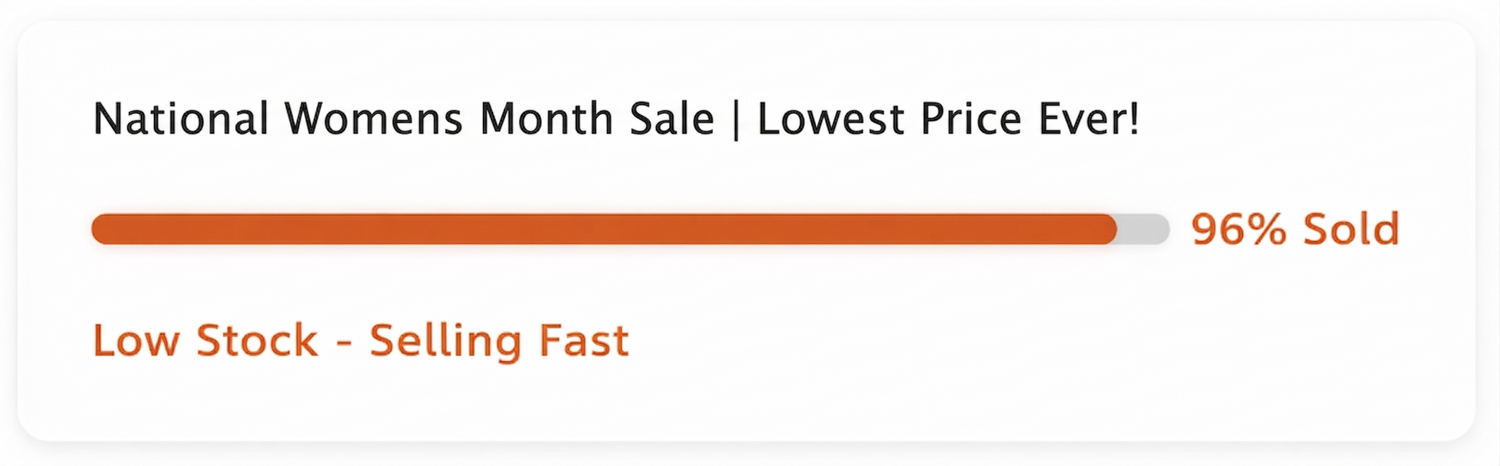Select the word "Stock" in the orange notice
The image size is (1500, 466).
[256, 341]
